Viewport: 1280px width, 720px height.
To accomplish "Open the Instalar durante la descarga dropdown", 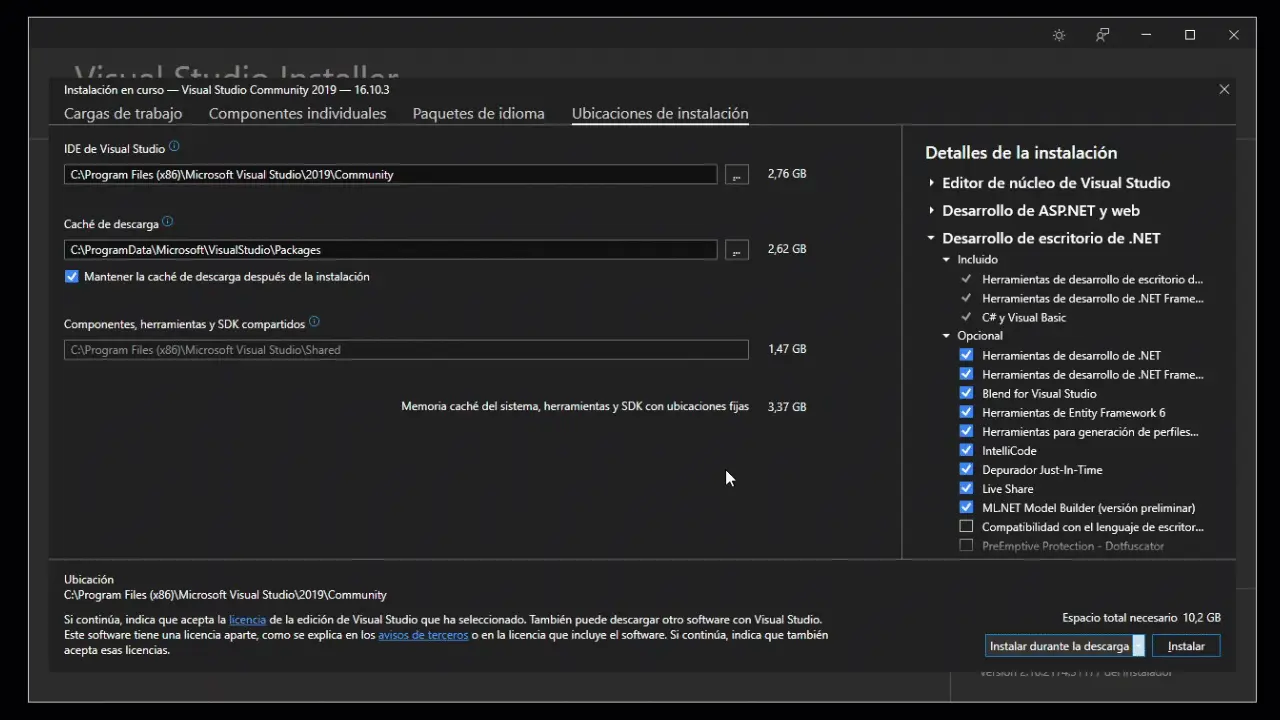I will tap(1138, 646).
